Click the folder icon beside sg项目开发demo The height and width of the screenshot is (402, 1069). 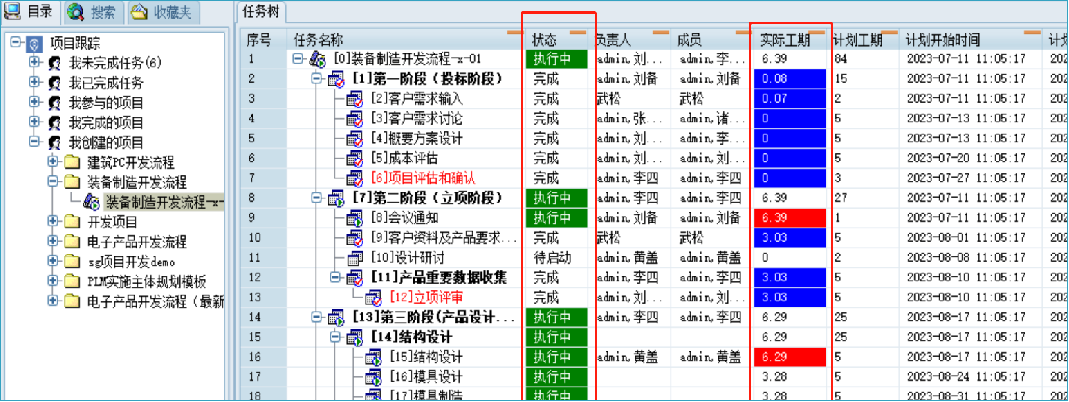click(x=73, y=262)
